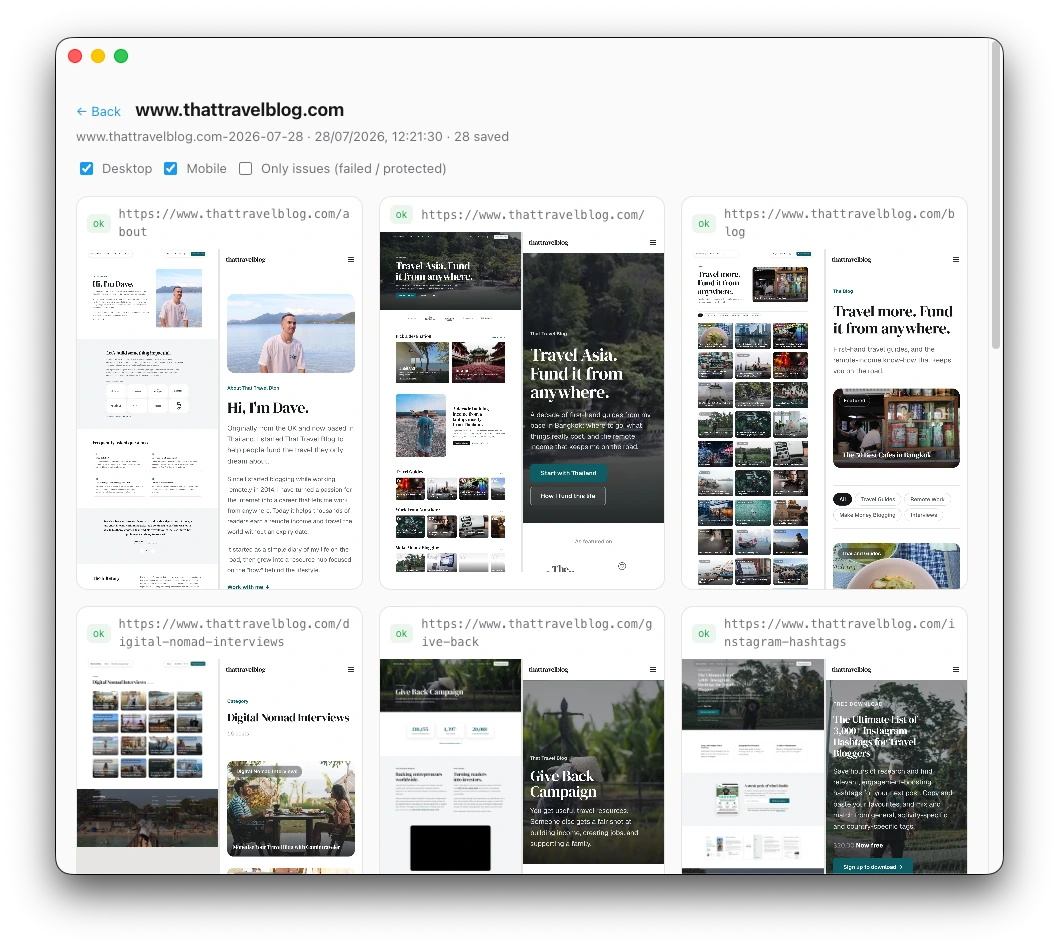Viewport: 1059px width, 948px height.
Task: Click hamburger menu in blog mobile preview
Action: (x=956, y=259)
